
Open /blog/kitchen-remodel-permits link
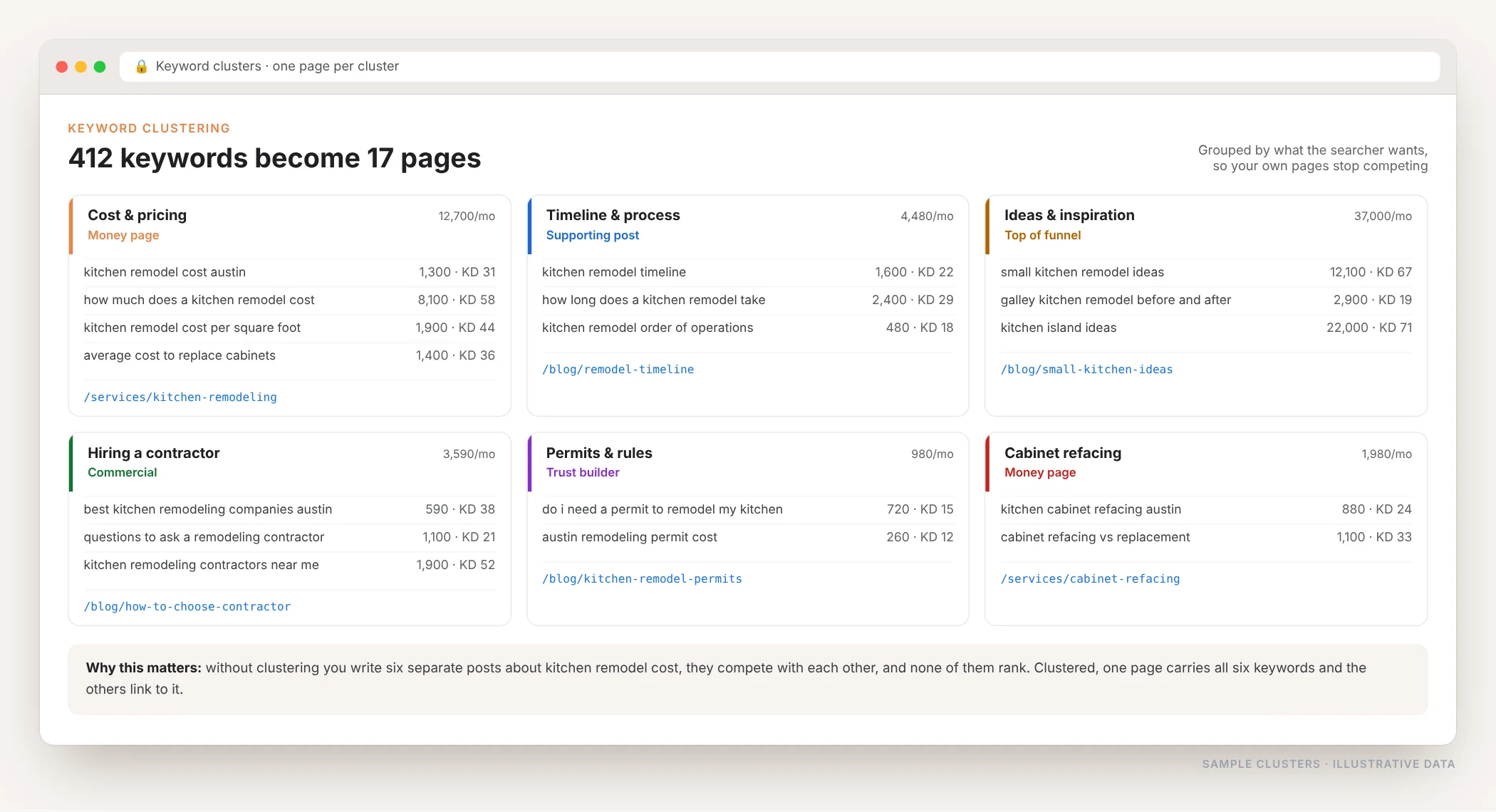click(642, 578)
